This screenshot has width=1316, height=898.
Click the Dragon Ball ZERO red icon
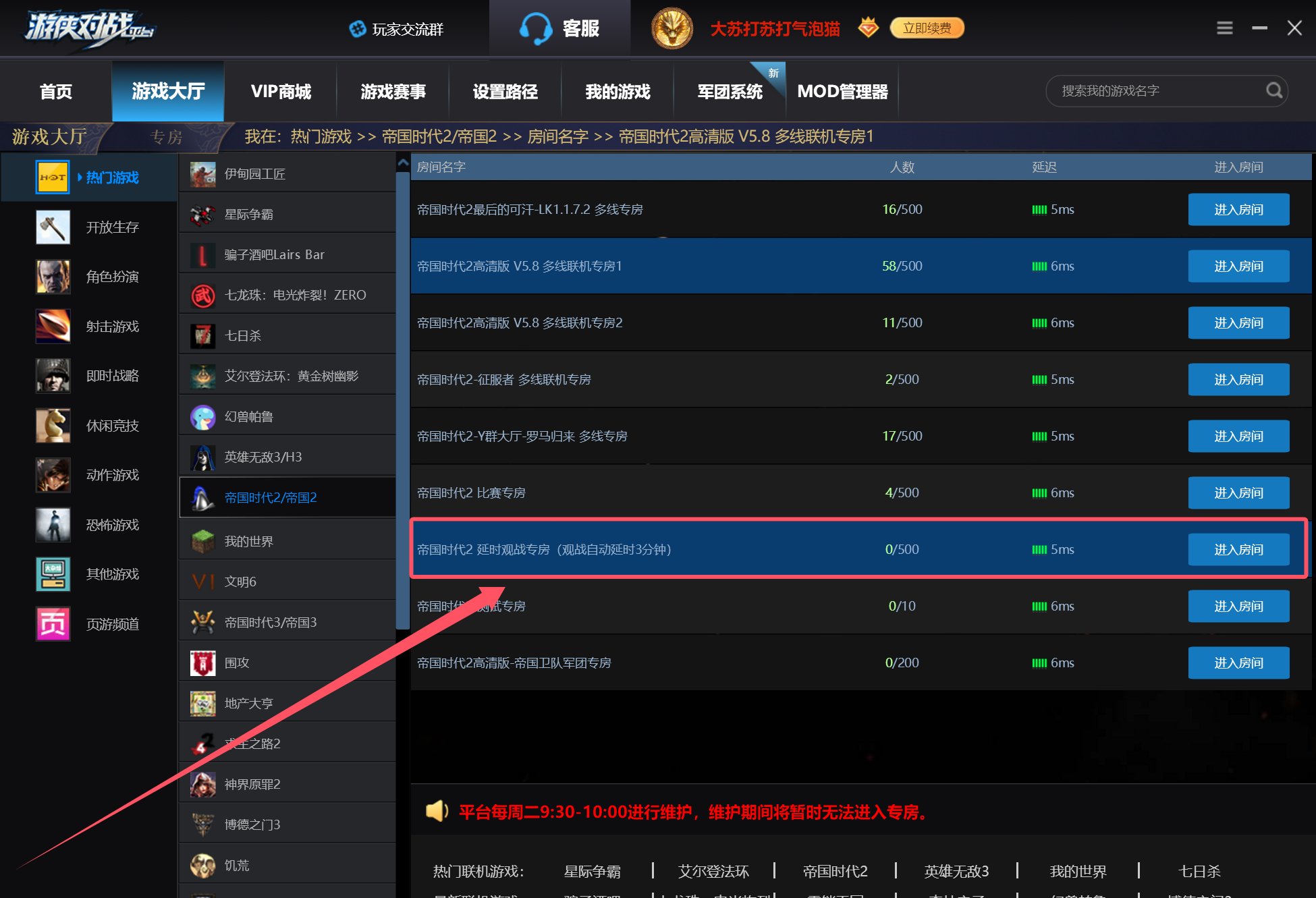pyautogui.click(x=202, y=296)
